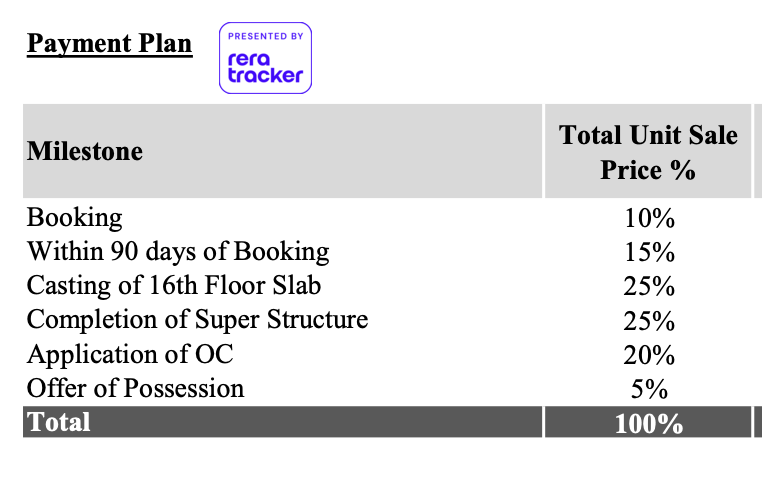The height and width of the screenshot is (482, 762).
Task: Select the 20% value for Application of OC
Action: (649, 355)
